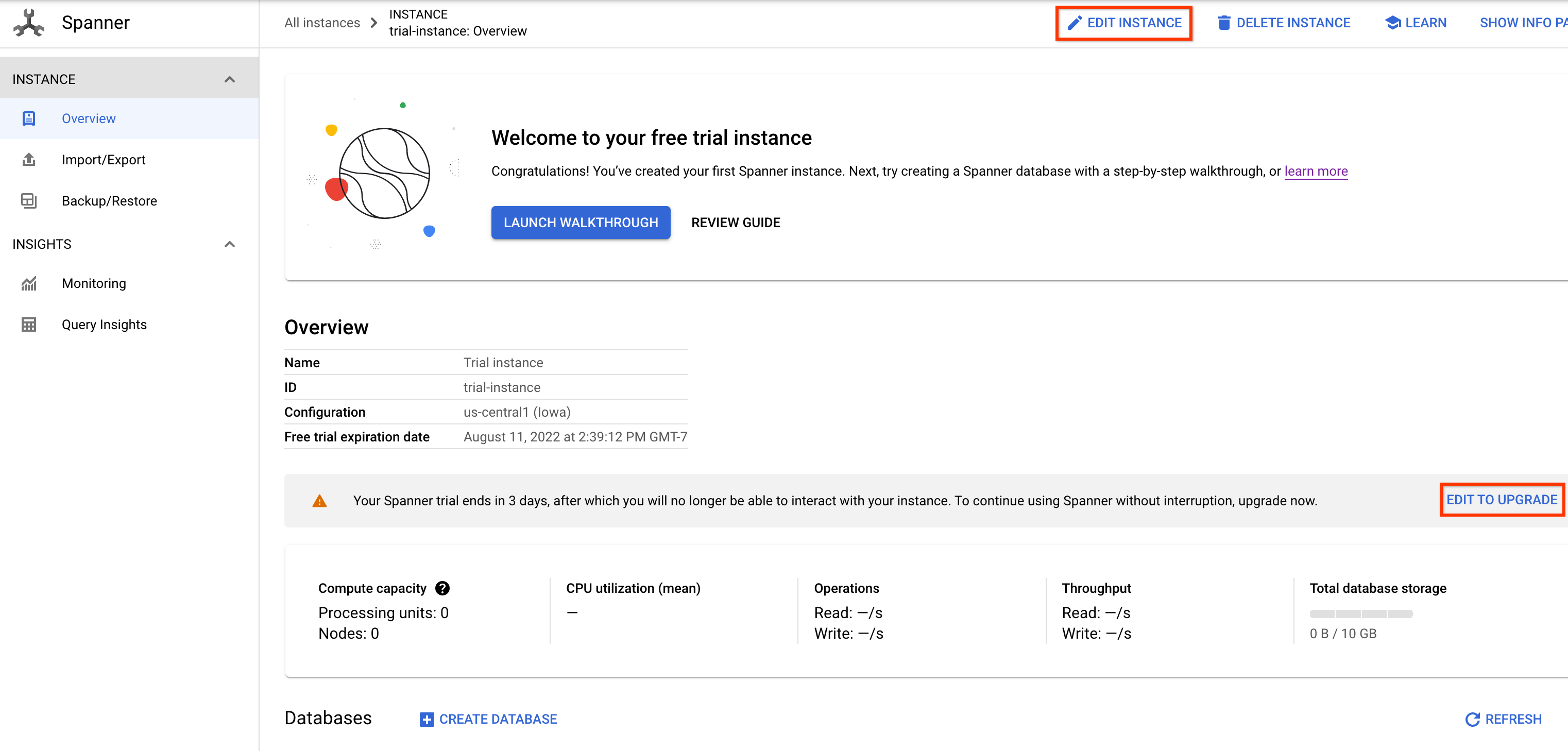Click the Spanner wrench icon
The height and width of the screenshot is (751, 1568).
(27, 23)
